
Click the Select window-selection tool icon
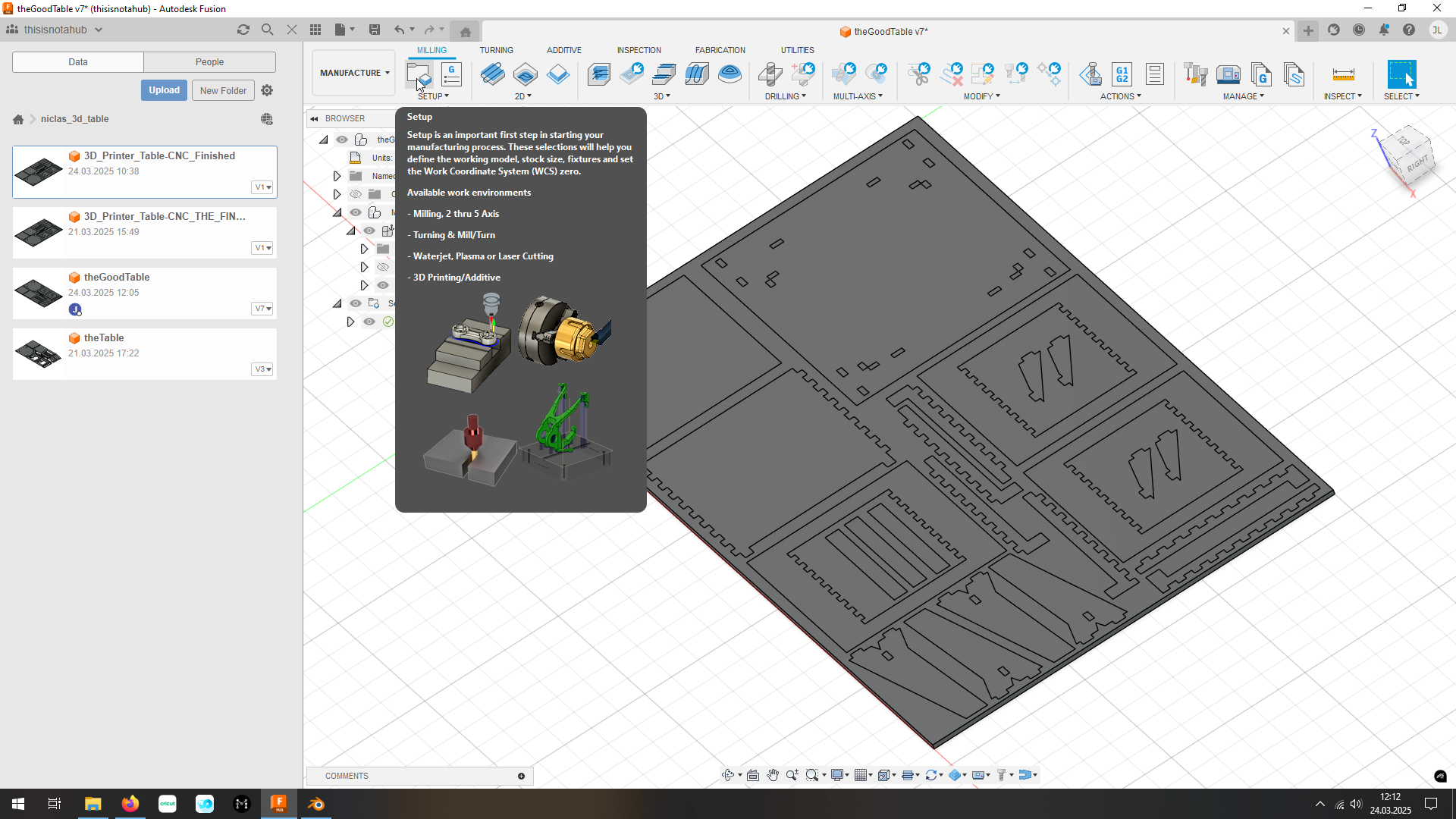click(1401, 74)
